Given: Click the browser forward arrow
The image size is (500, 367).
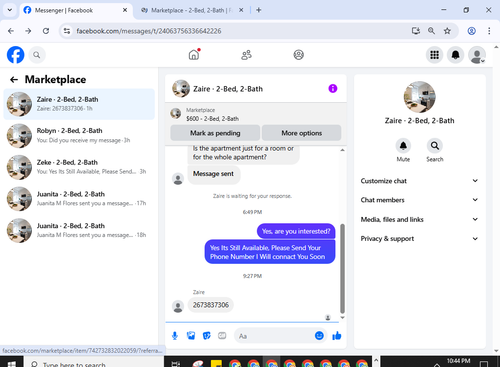Looking at the screenshot, I should pyautogui.click(x=28, y=31).
